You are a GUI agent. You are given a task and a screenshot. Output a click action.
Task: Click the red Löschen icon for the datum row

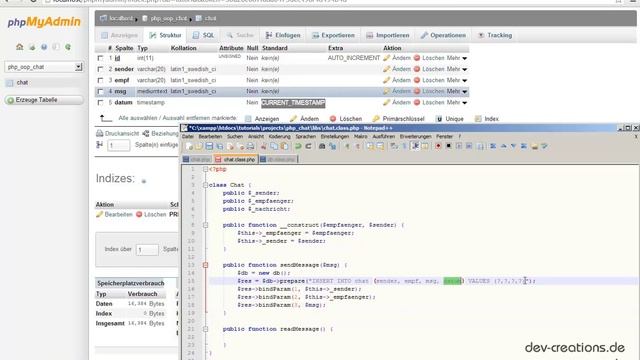pyautogui.click(x=417, y=102)
